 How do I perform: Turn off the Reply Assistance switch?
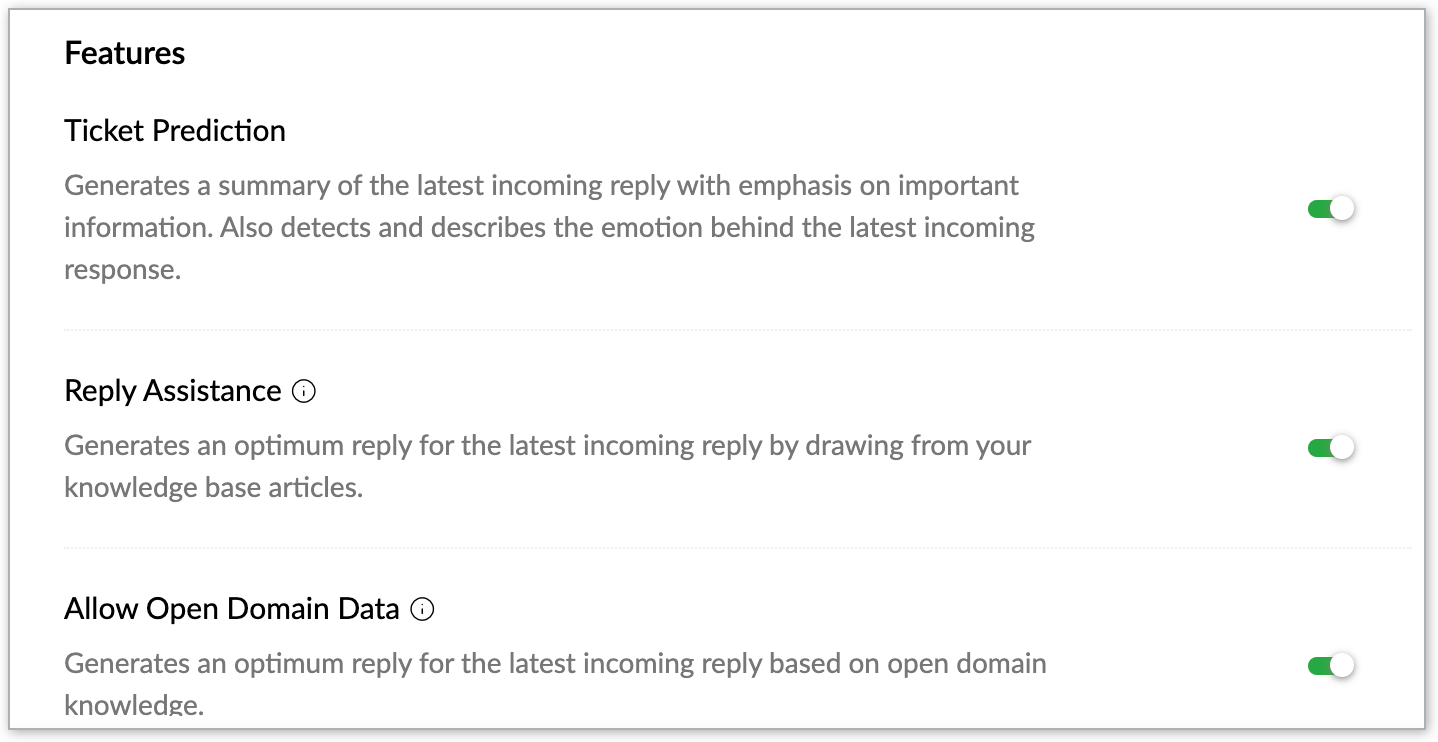point(1330,448)
